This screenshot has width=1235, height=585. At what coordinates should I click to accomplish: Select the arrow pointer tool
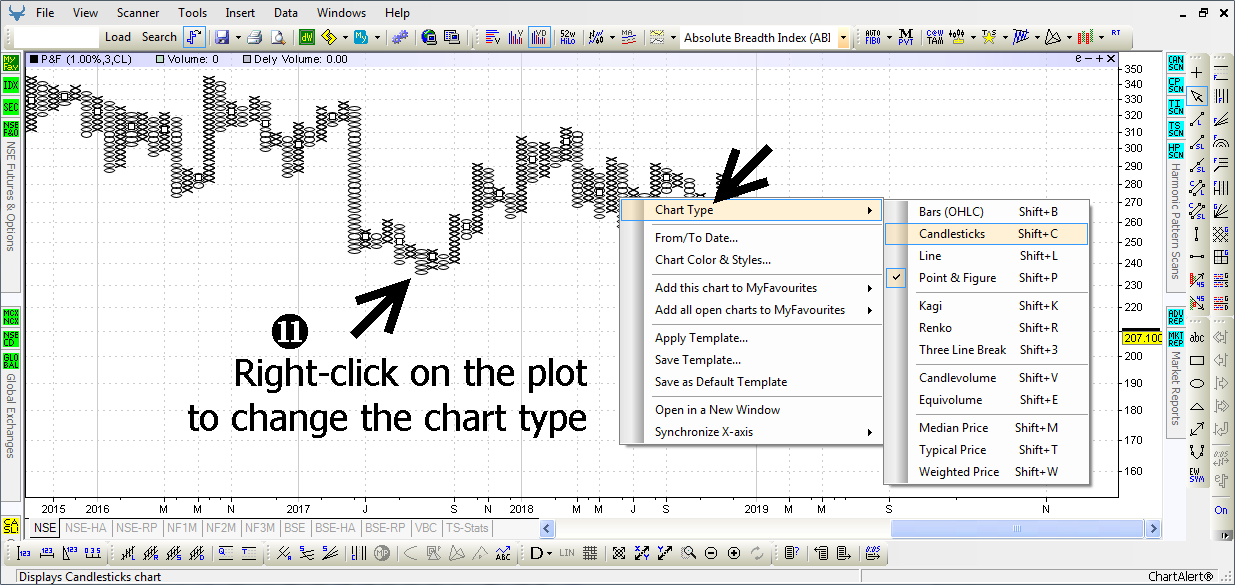1197,96
